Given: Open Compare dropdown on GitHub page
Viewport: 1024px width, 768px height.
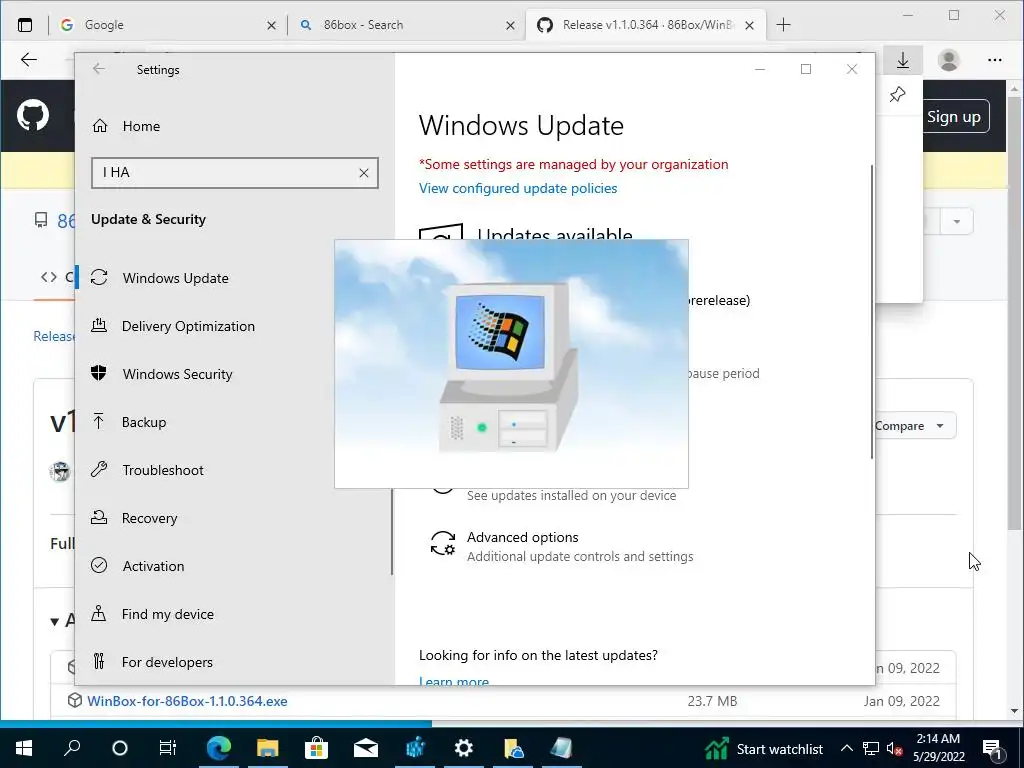Looking at the screenshot, I should tap(915, 426).
